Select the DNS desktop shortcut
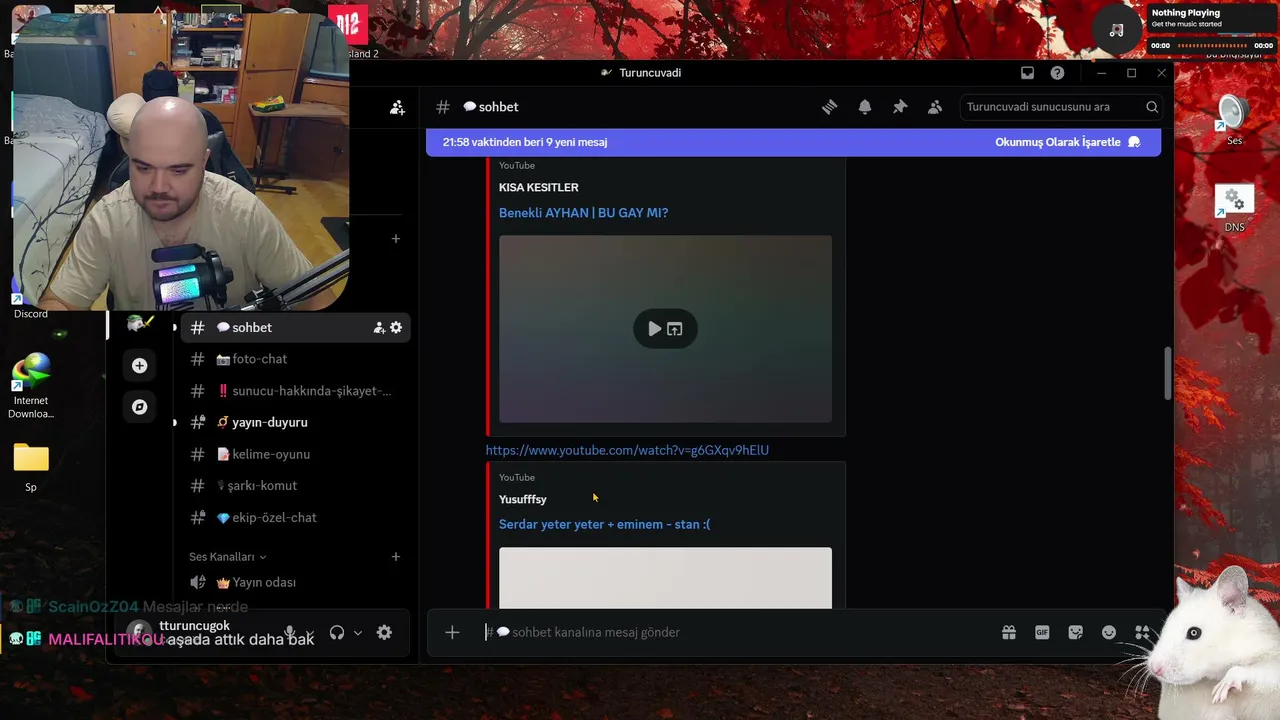Image resolution: width=1280 pixels, height=720 pixels. 1234,209
